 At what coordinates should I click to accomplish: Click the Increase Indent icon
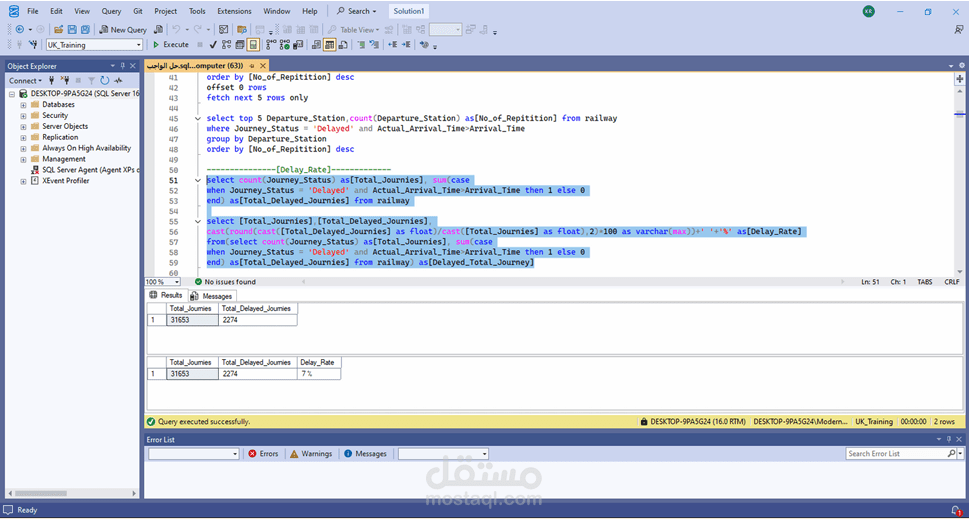pos(406,44)
